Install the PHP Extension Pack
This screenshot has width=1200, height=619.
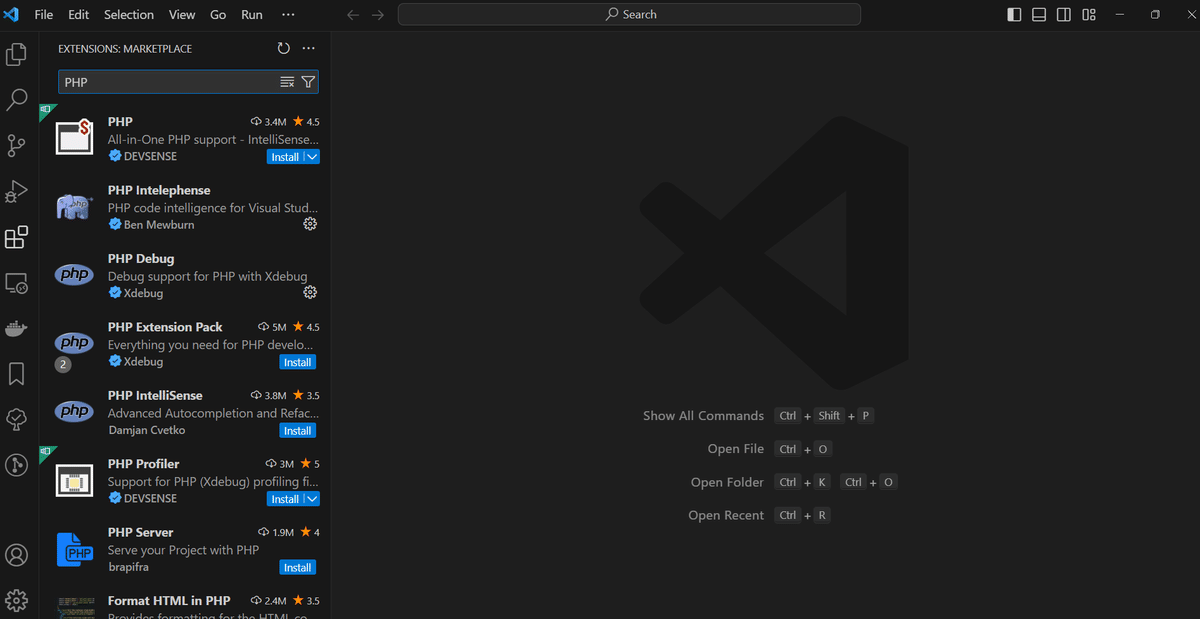click(x=298, y=362)
